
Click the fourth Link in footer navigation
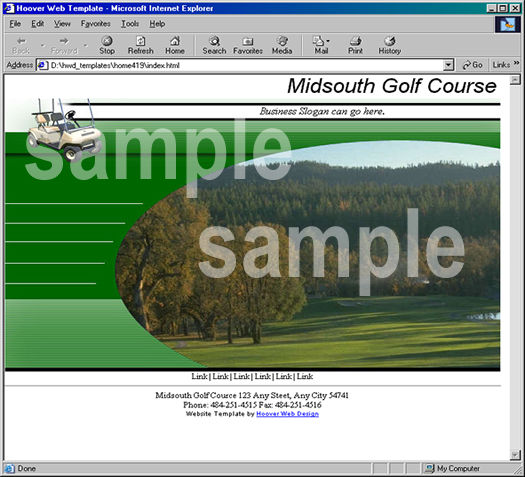pos(262,376)
